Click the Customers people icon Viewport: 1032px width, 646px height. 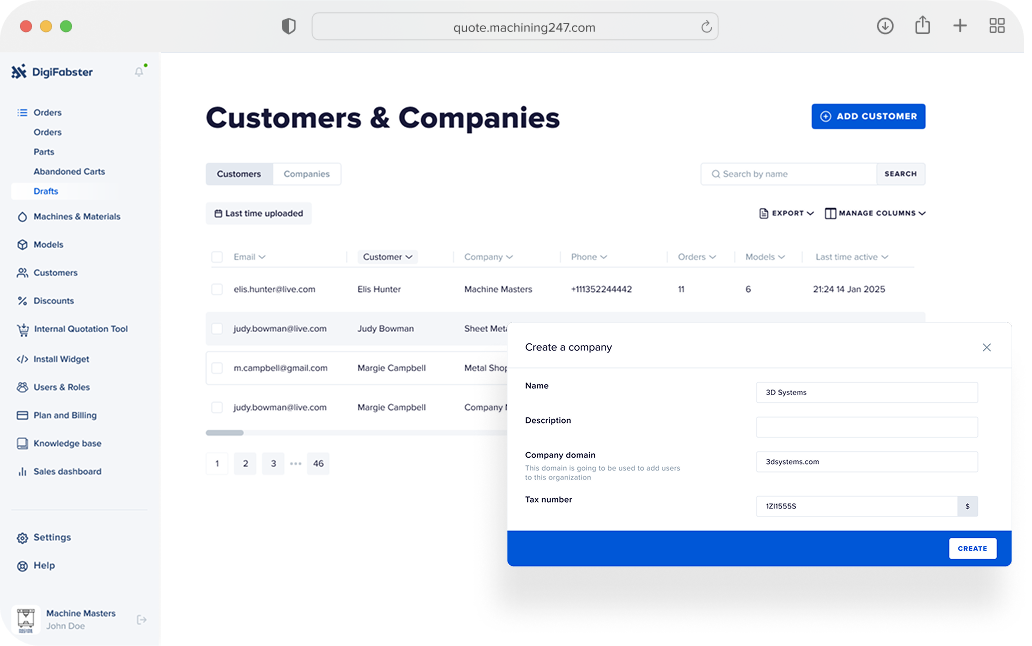(22, 272)
